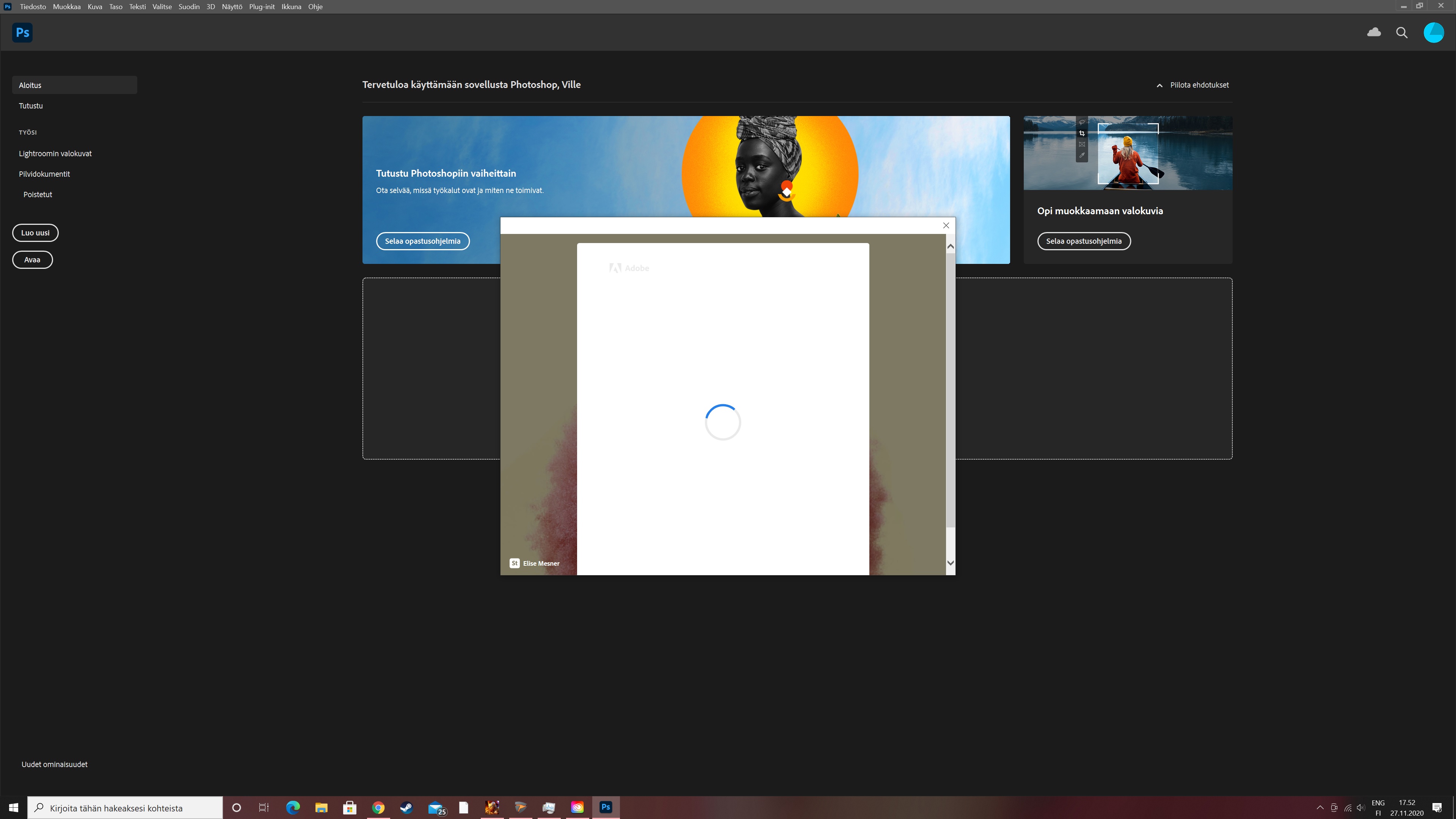The height and width of the screenshot is (819, 1456).
Task: Select the highlighted Crop icon on the learn card
Action: click(1083, 133)
